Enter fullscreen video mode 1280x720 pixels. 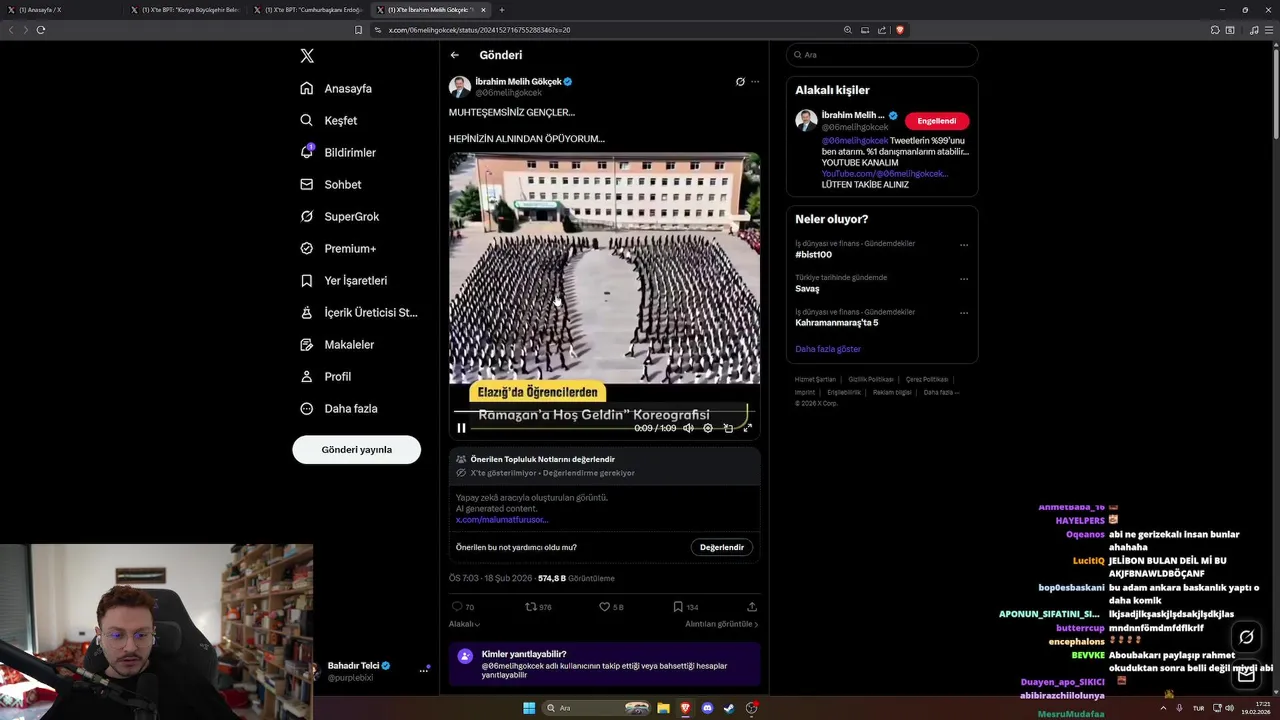point(747,428)
